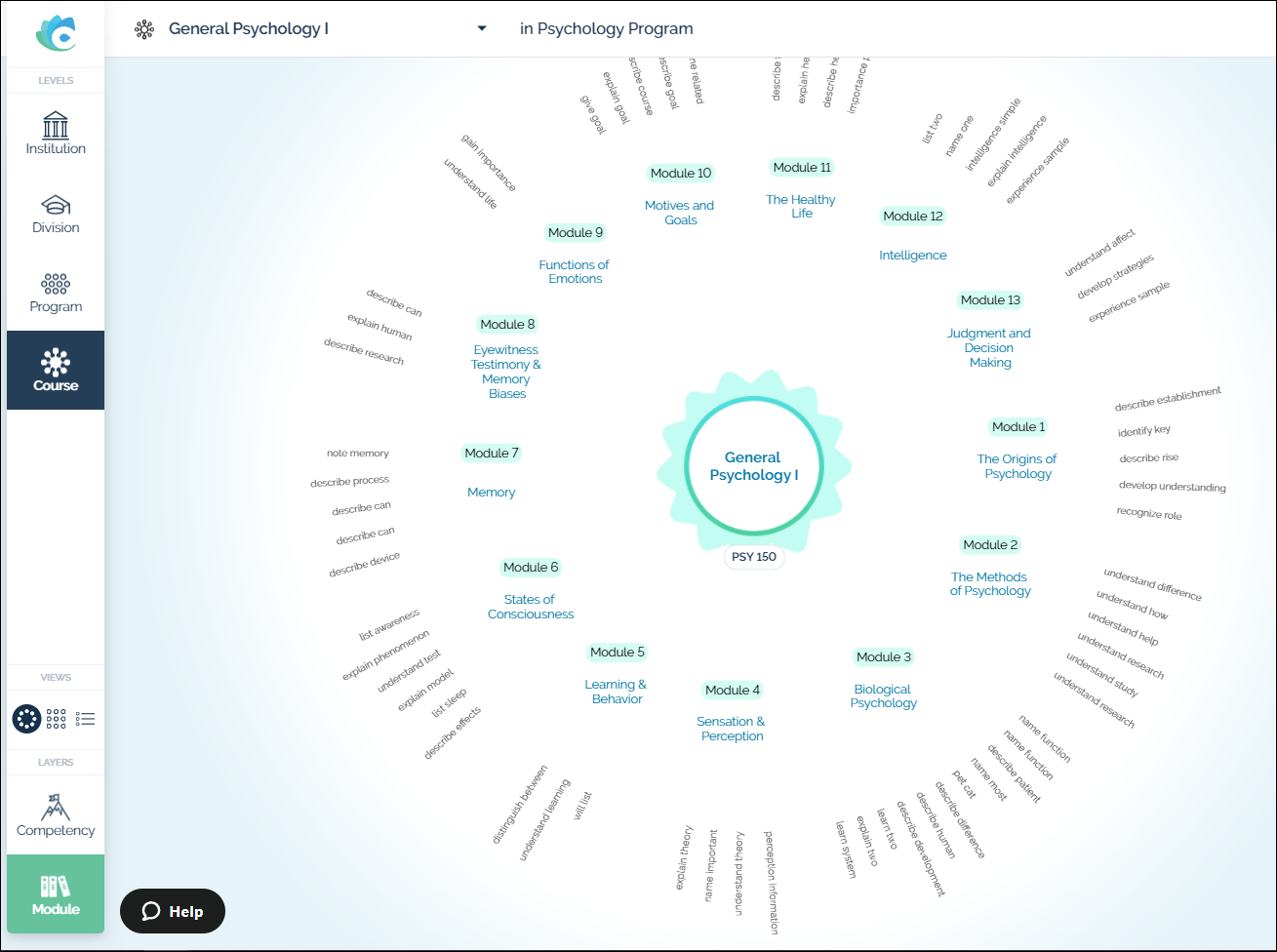
Task: Open the Institution level
Action: coord(56,134)
